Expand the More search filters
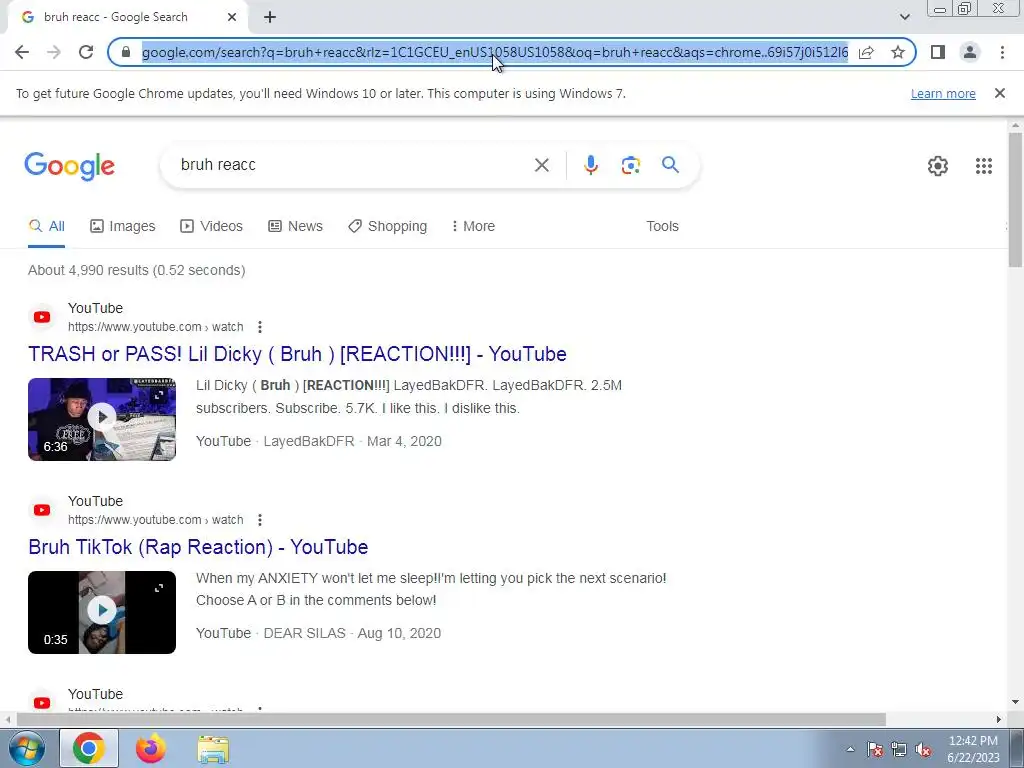Image resolution: width=1024 pixels, height=768 pixels. click(473, 226)
